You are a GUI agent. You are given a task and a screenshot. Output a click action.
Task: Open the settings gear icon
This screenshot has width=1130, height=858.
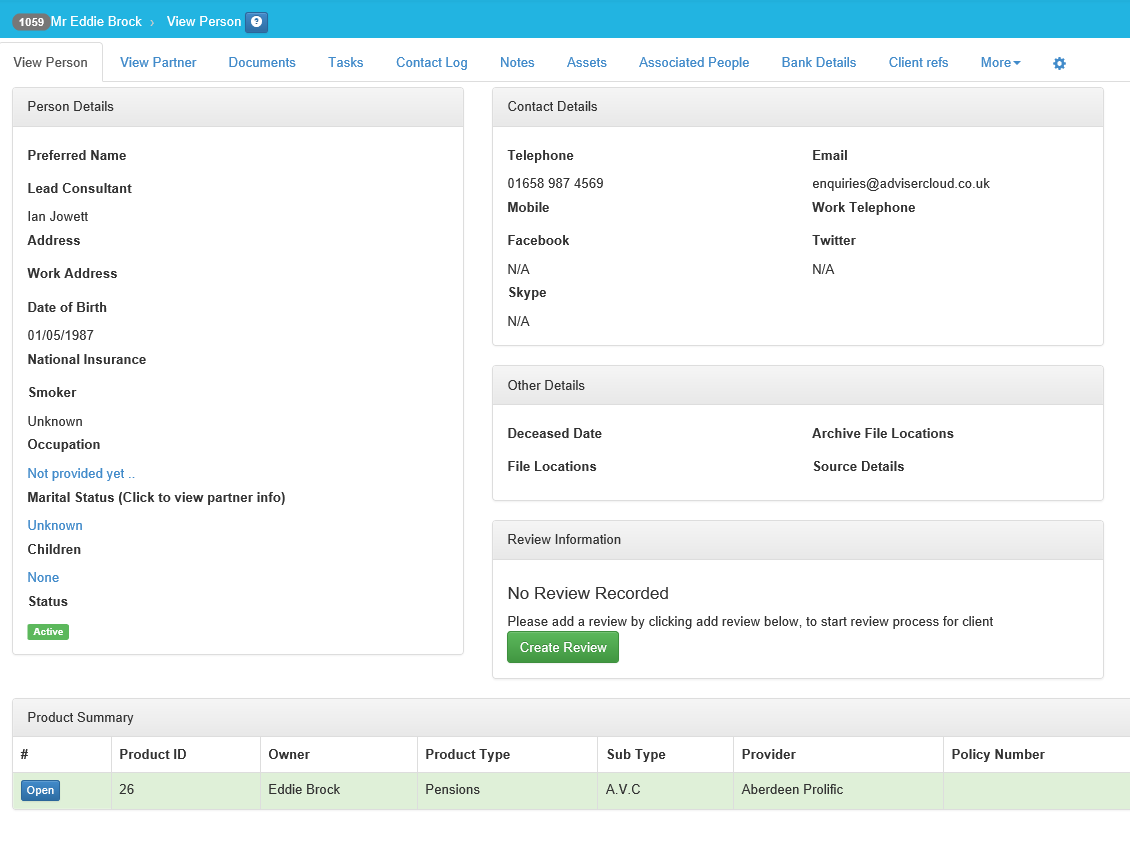tap(1059, 63)
